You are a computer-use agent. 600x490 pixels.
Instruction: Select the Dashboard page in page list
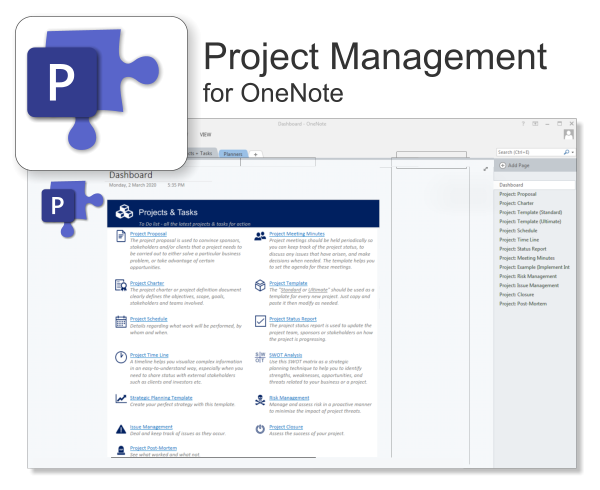(x=535, y=185)
